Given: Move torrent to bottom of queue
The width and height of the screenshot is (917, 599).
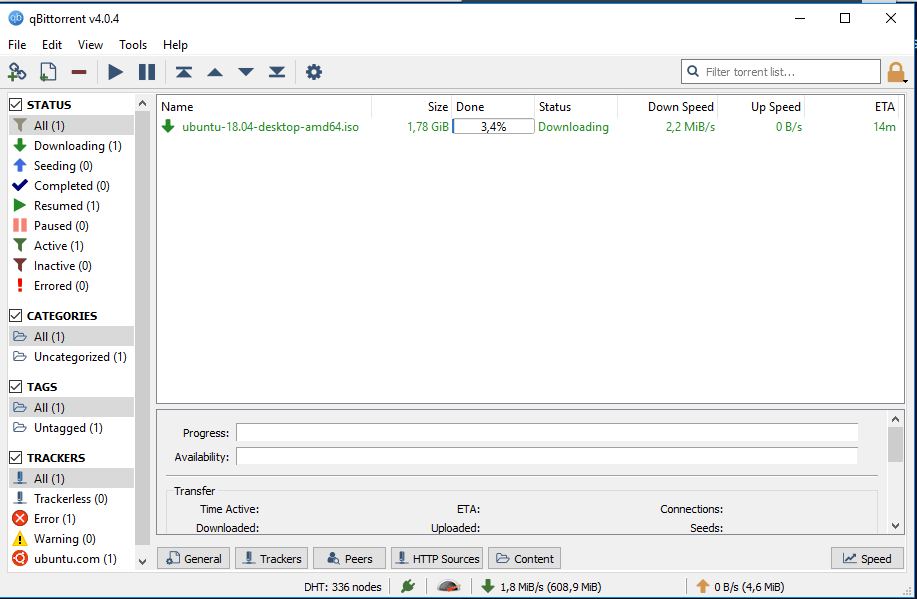Looking at the screenshot, I should click(x=277, y=72).
